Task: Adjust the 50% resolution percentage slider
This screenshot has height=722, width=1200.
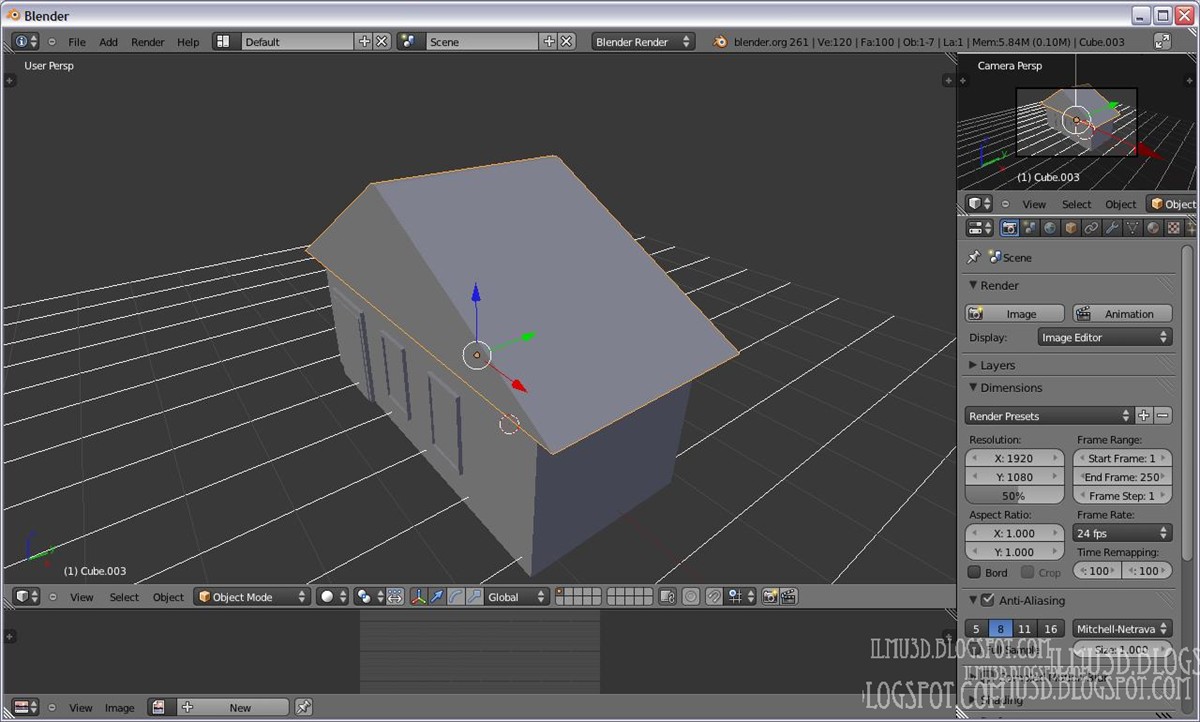Action: pyautogui.click(x=1014, y=495)
